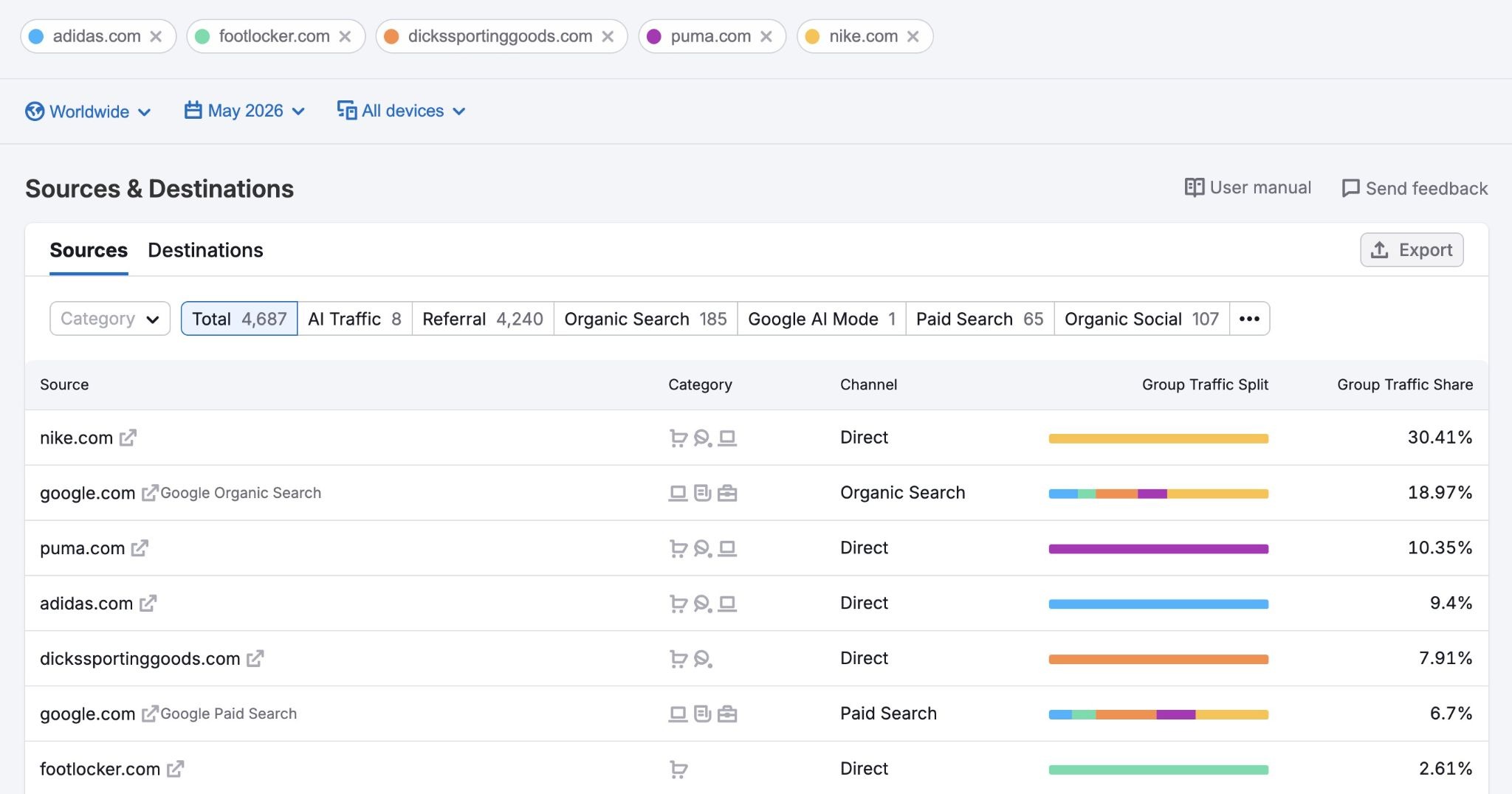The width and height of the screenshot is (1512, 794).
Task: Click the puma.com purple traffic split bar
Action: tap(1158, 549)
